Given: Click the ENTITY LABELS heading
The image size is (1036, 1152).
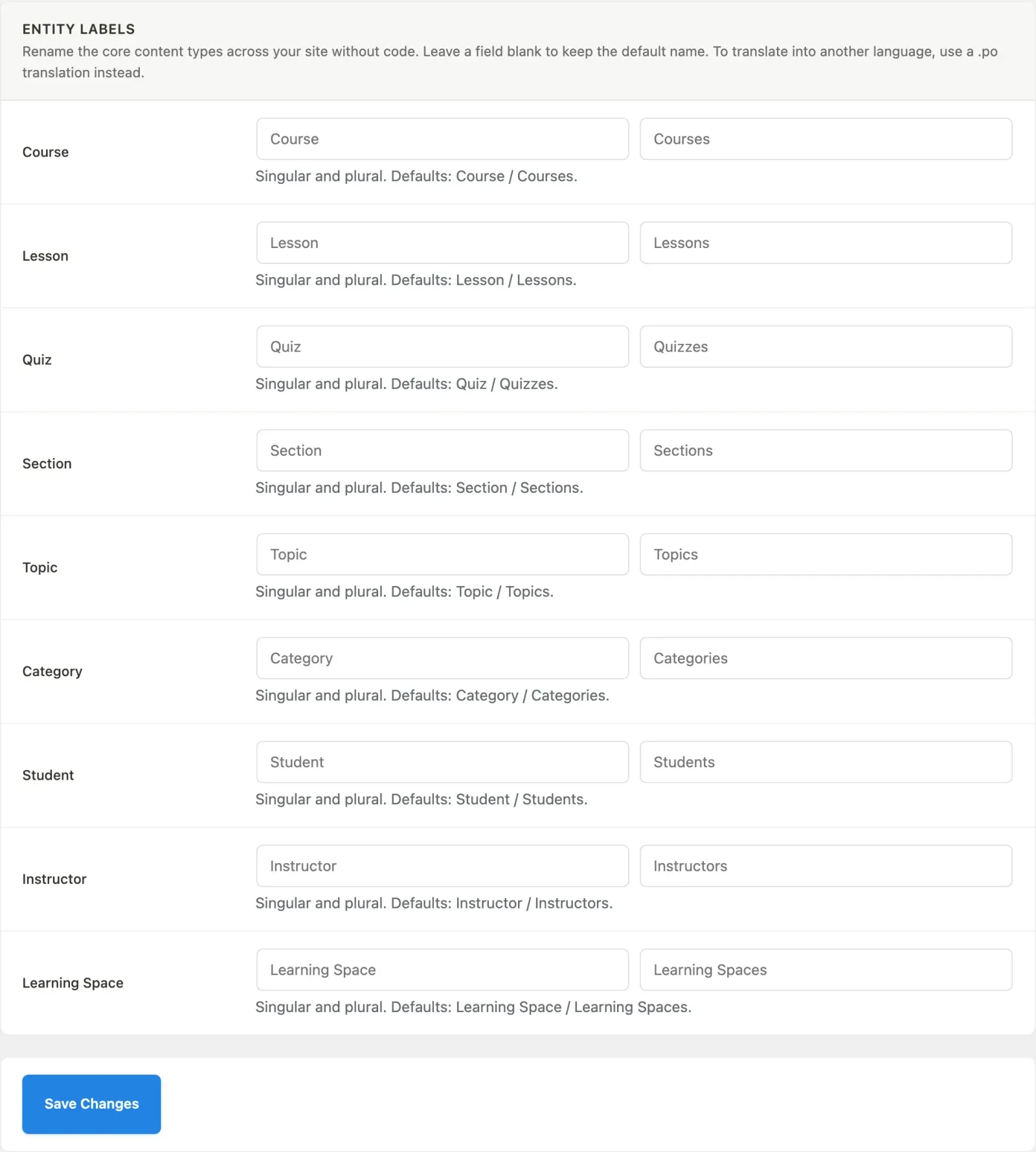Looking at the screenshot, I should [78, 29].
